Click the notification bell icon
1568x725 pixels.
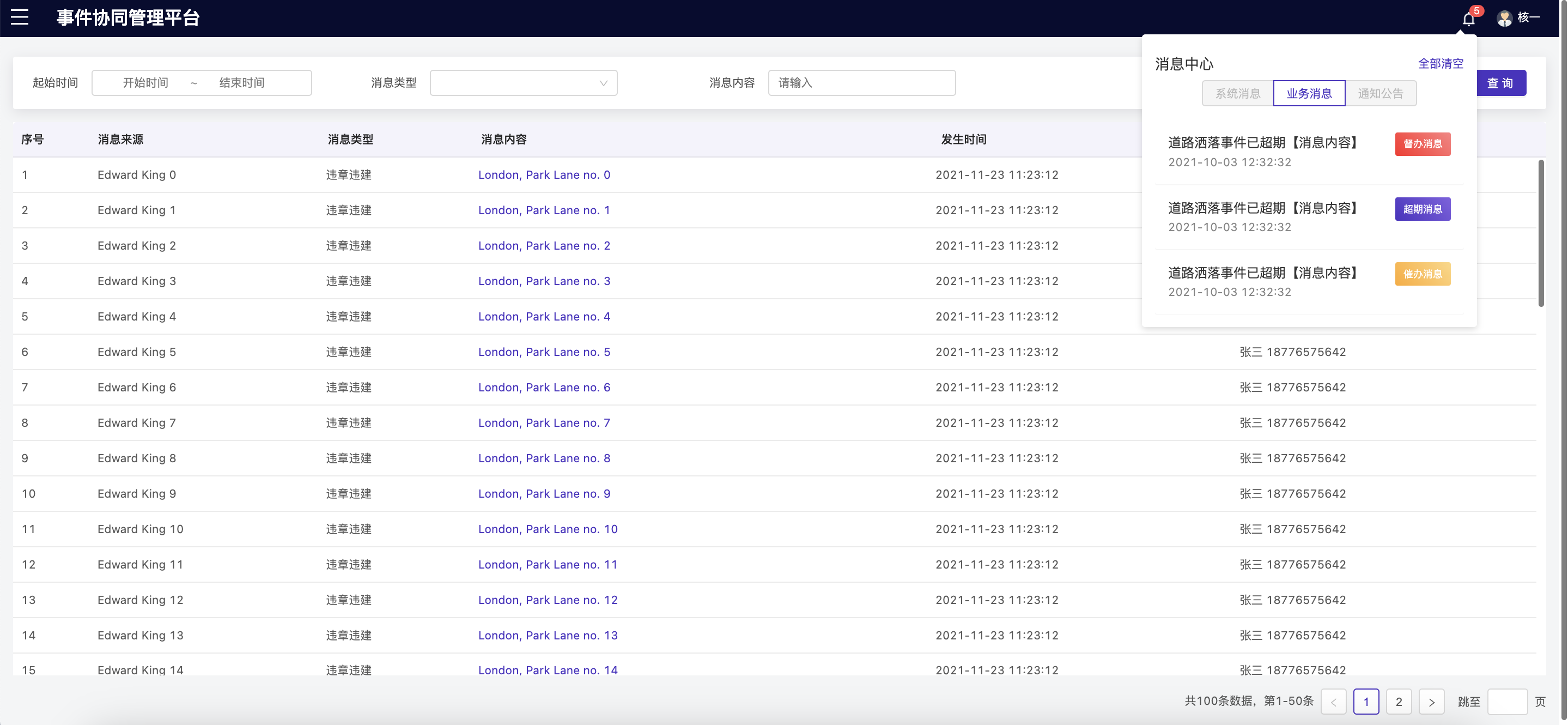click(x=1468, y=19)
